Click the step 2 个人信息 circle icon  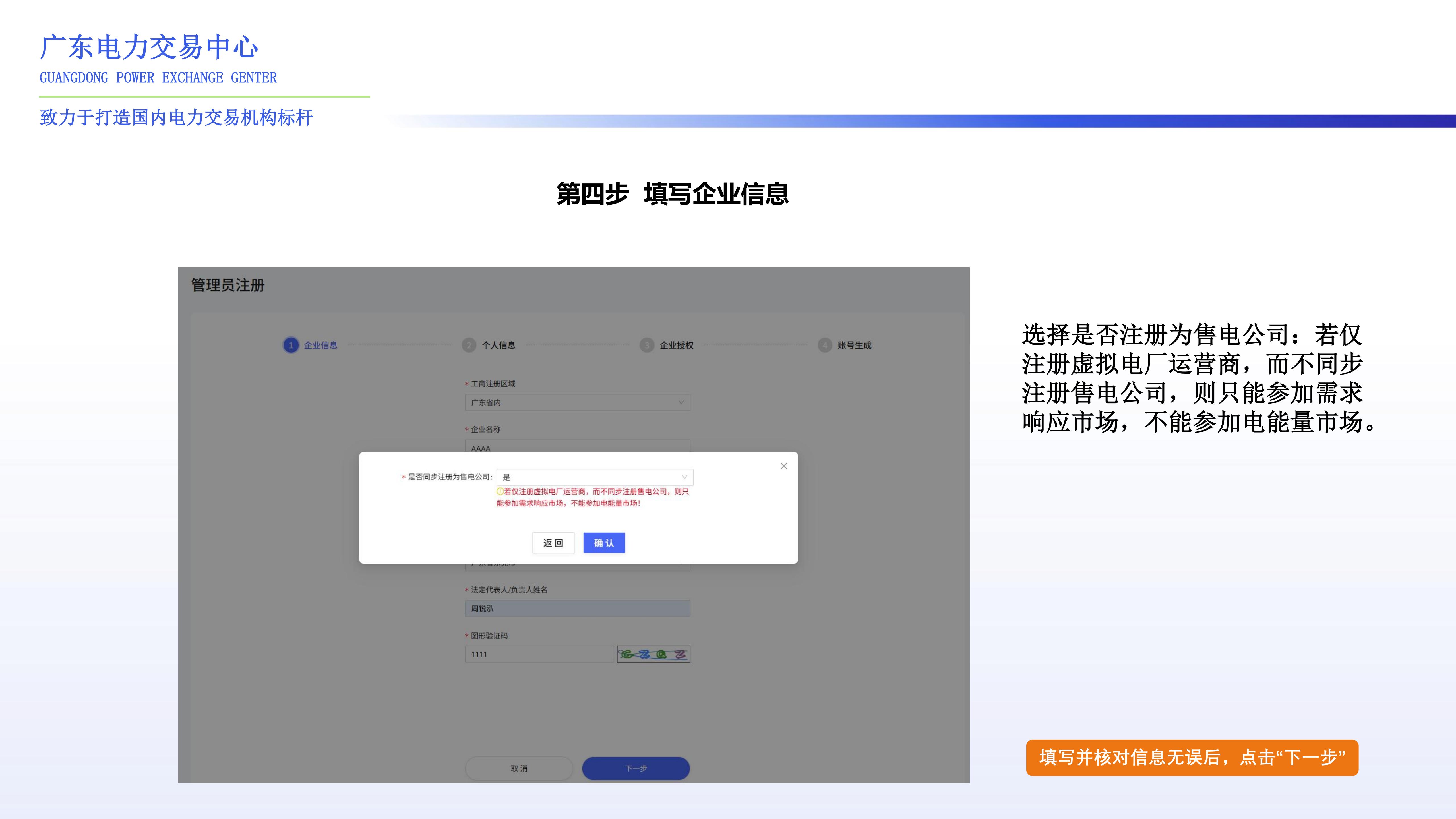pyautogui.click(x=469, y=345)
